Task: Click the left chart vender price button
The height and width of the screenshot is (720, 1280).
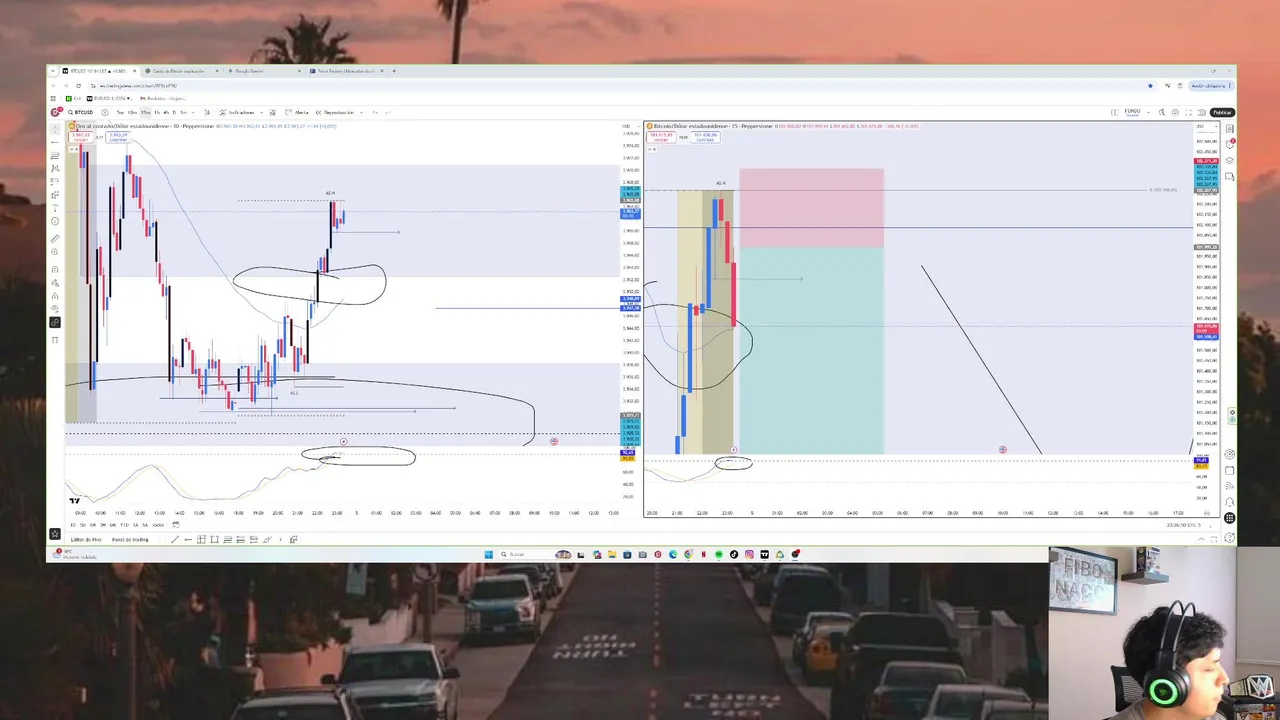Action: (80, 137)
